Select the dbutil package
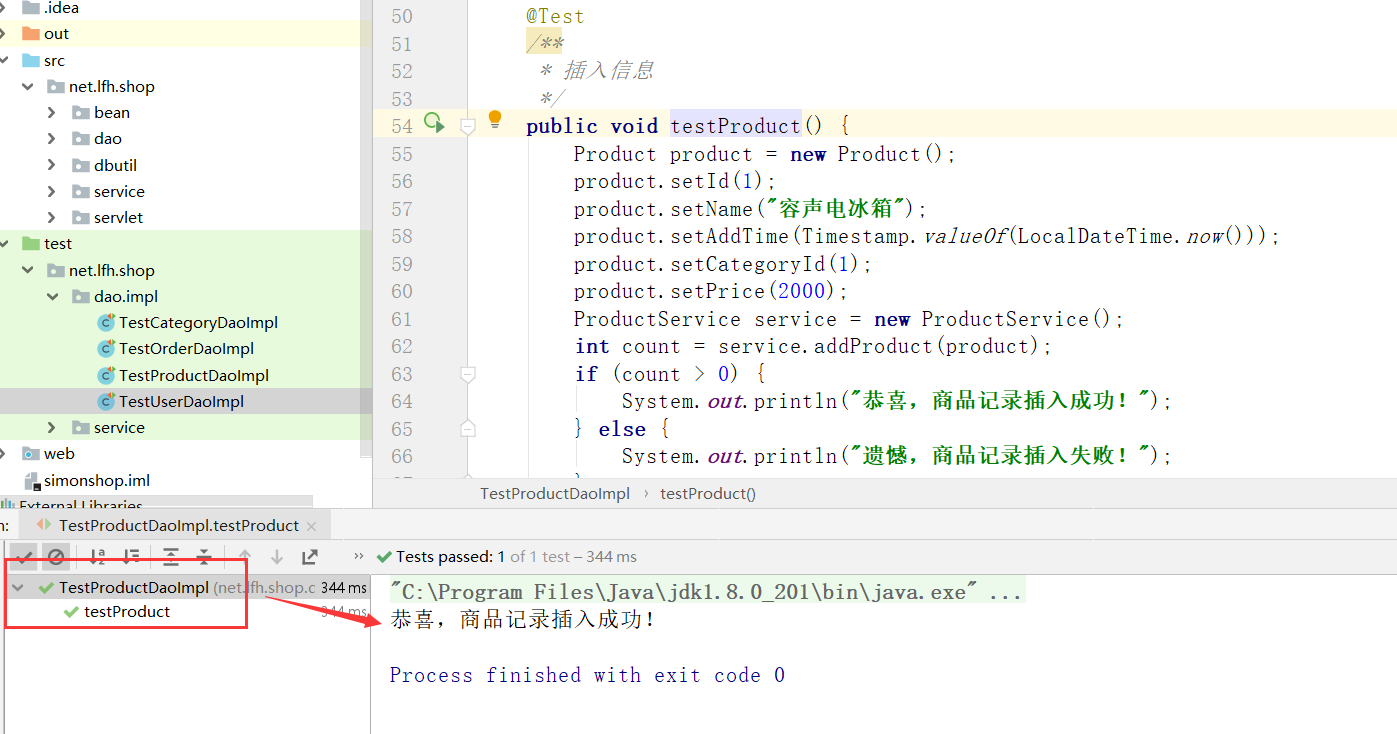This screenshot has height=734, width=1397. 115,166
